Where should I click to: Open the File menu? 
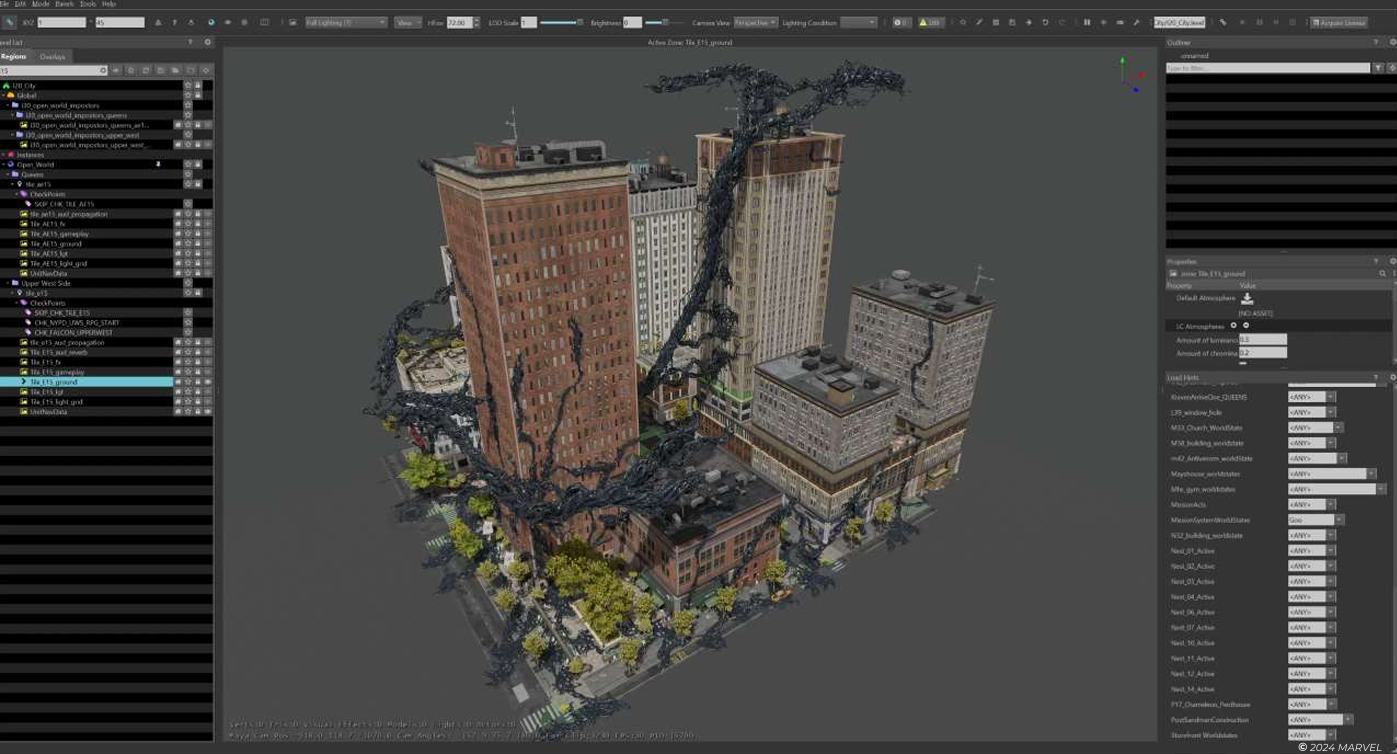click(x=5, y=4)
